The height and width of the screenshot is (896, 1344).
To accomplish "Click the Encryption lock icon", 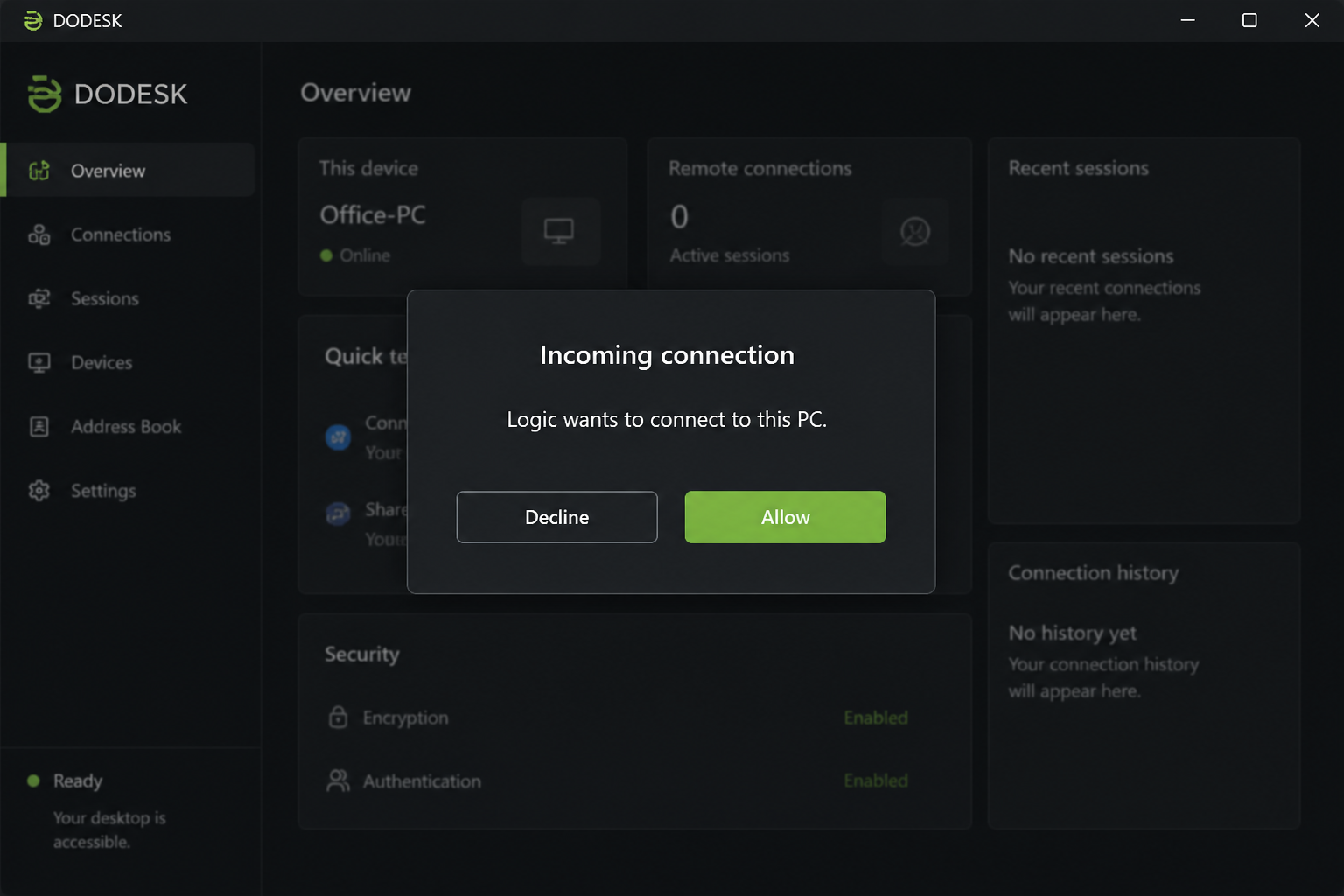I will point(338,717).
